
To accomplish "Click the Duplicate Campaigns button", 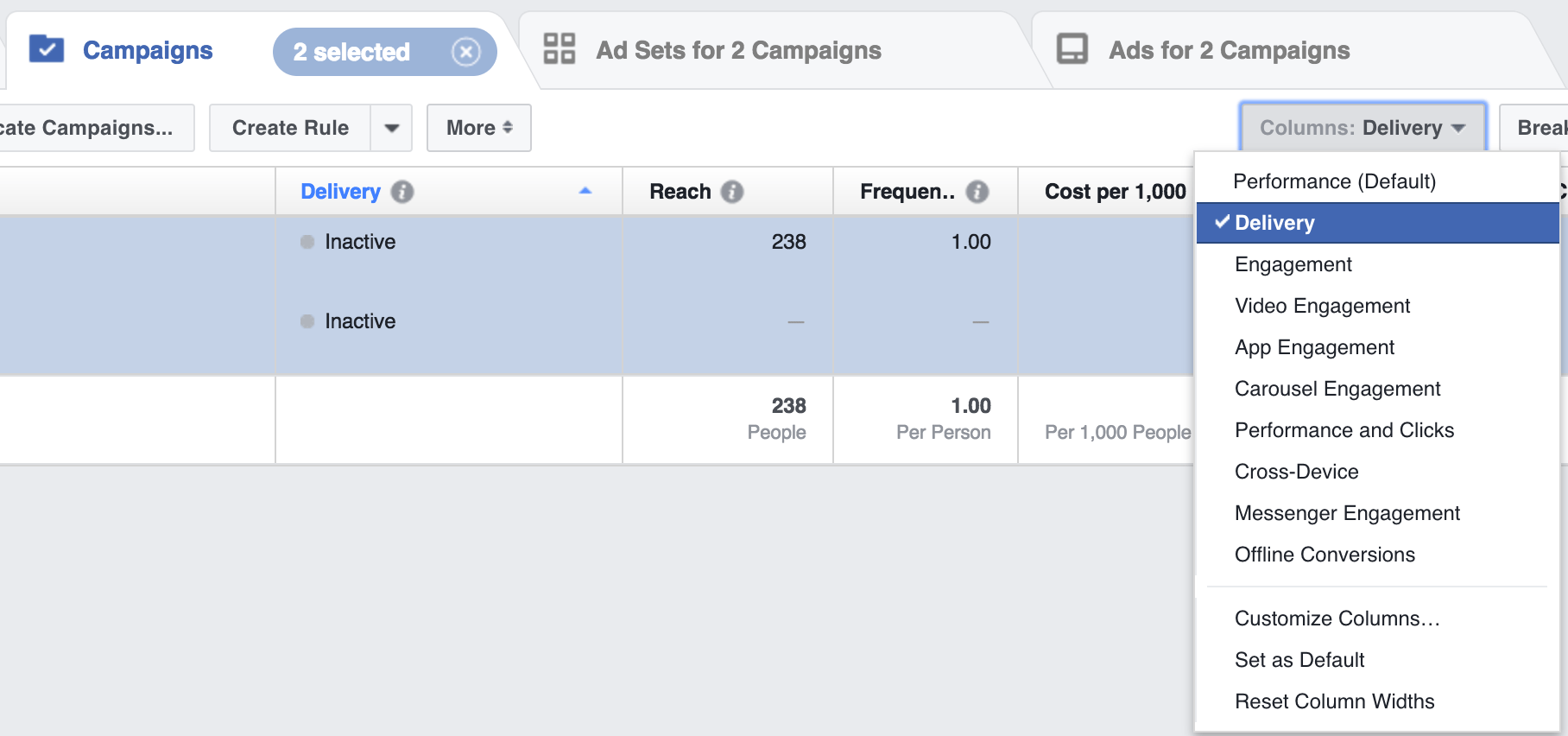I will 97,128.
